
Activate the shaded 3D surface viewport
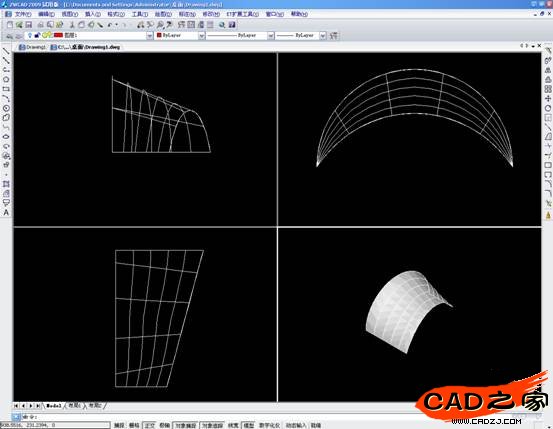tap(409, 314)
